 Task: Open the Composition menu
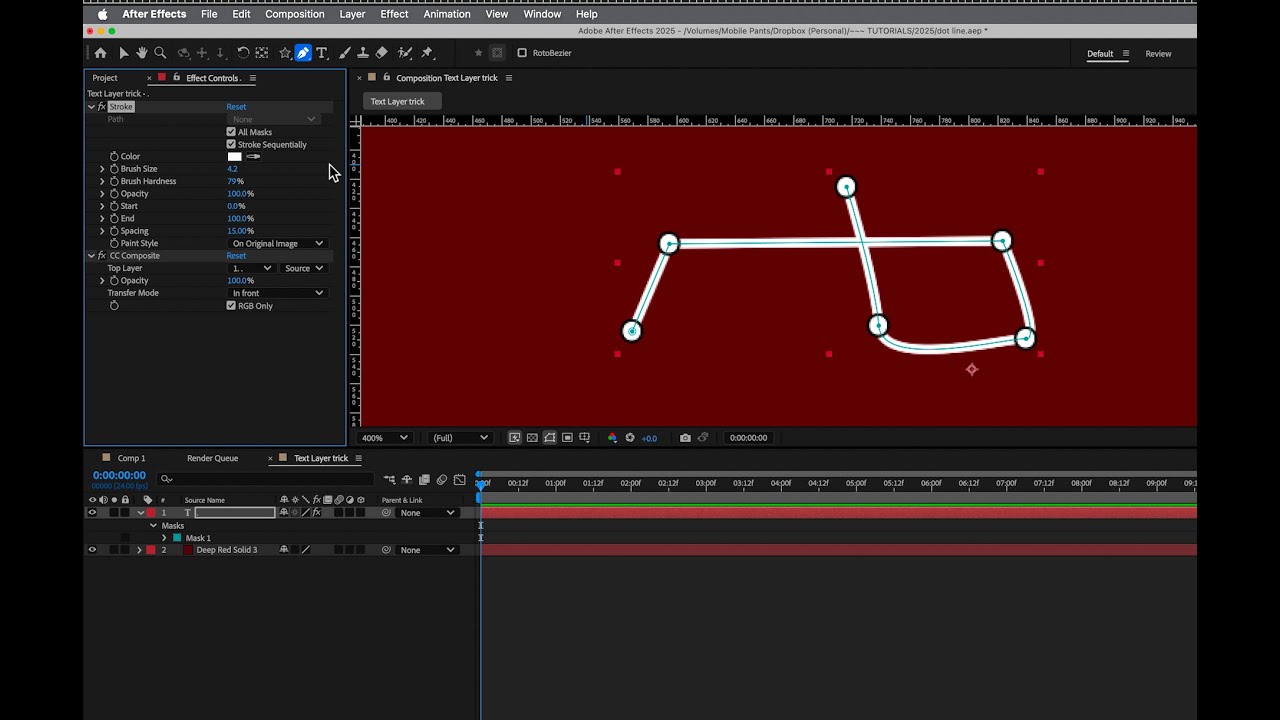pyautogui.click(x=295, y=14)
